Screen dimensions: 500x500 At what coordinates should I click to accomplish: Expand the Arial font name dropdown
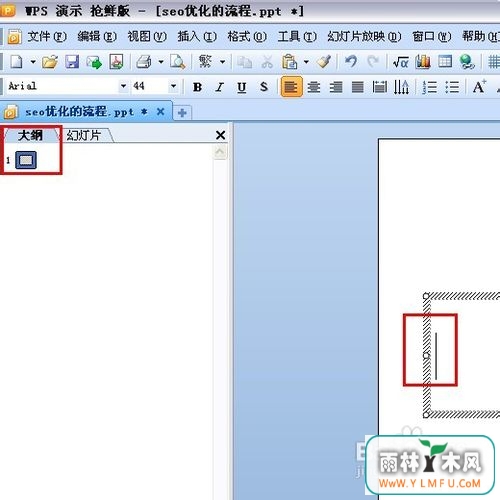pyautogui.click(x=123, y=86)
